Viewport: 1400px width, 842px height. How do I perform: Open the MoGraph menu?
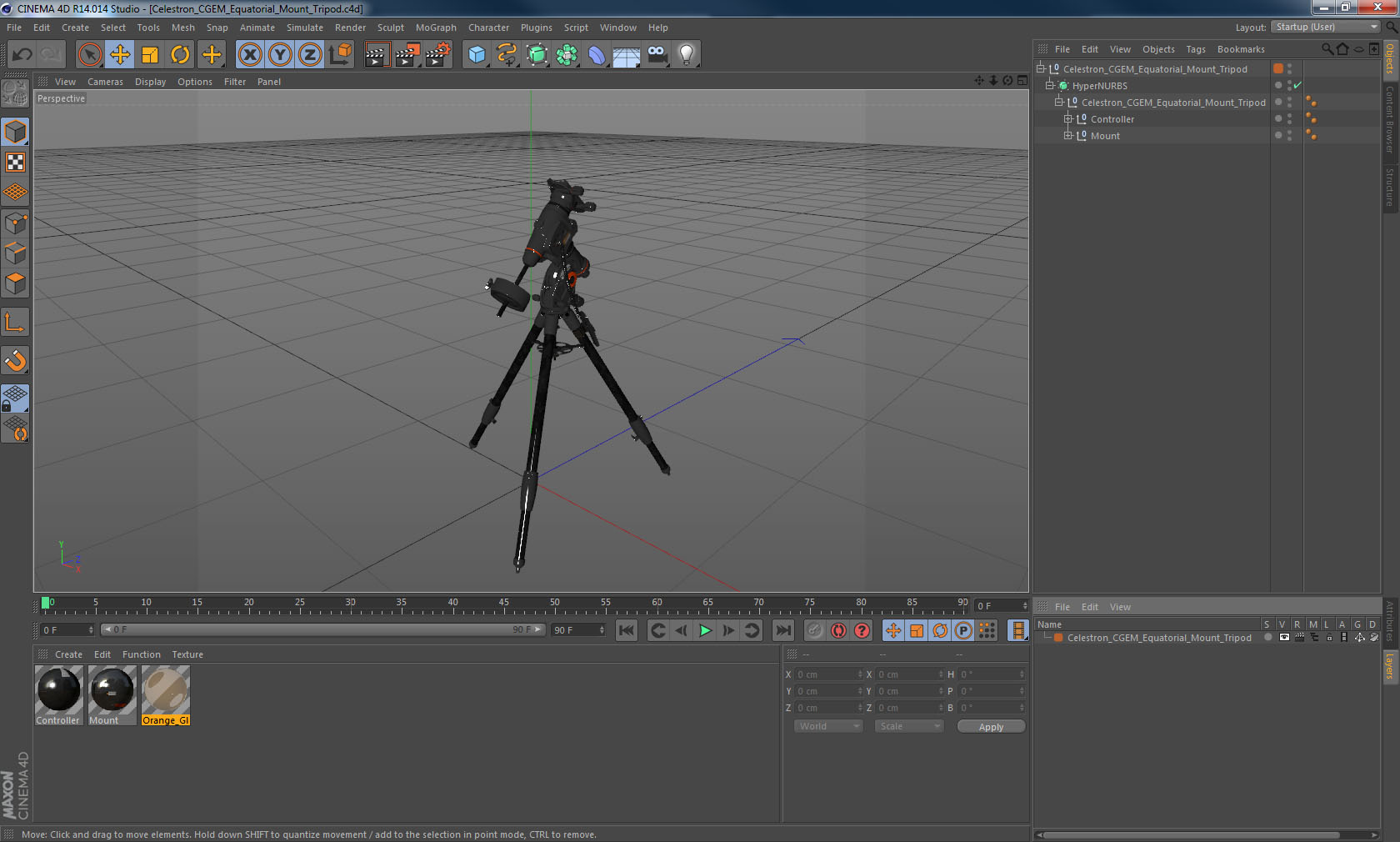(436, 28)
